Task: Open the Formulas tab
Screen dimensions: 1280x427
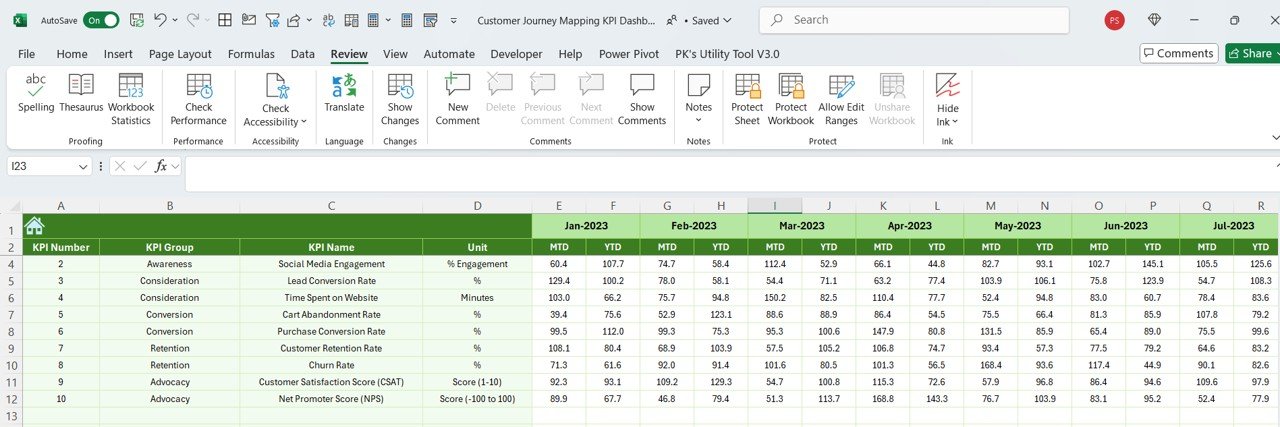Action: click(x=251, y=54)
